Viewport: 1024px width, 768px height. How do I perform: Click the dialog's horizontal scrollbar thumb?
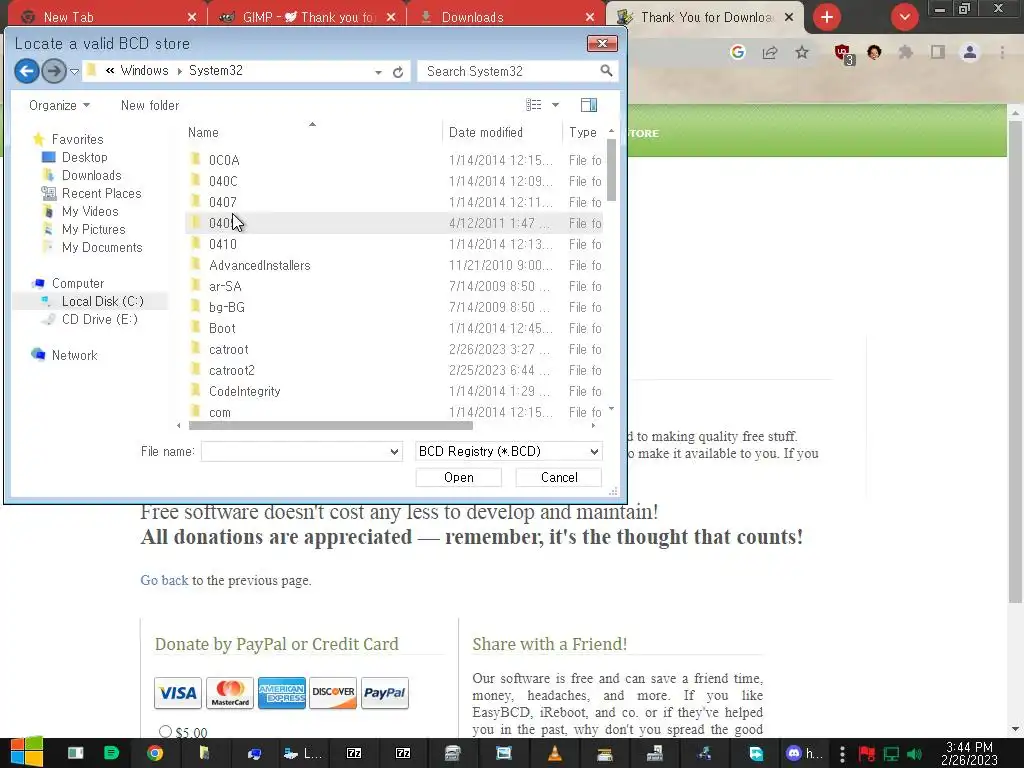[330, 426]
